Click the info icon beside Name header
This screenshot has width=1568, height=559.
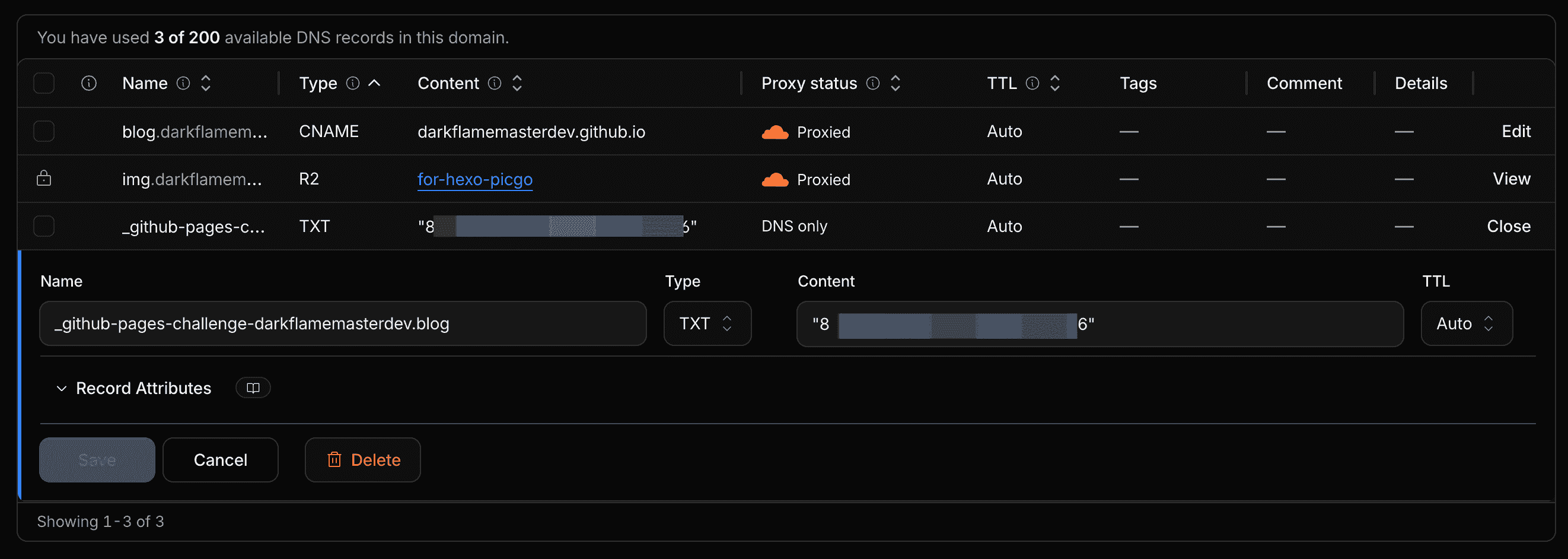pos(183,84)
